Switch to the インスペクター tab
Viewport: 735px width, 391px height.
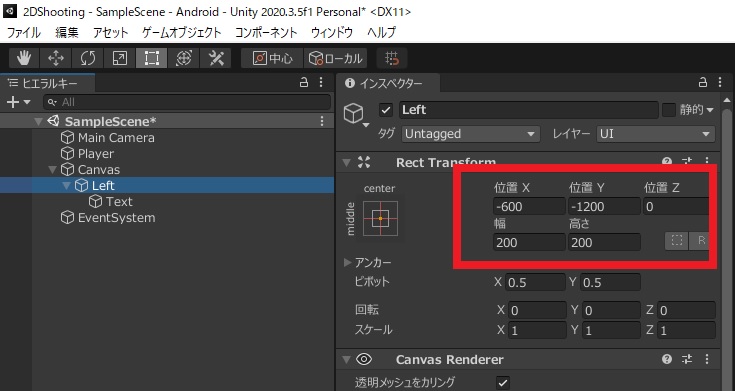coord(388,83)
